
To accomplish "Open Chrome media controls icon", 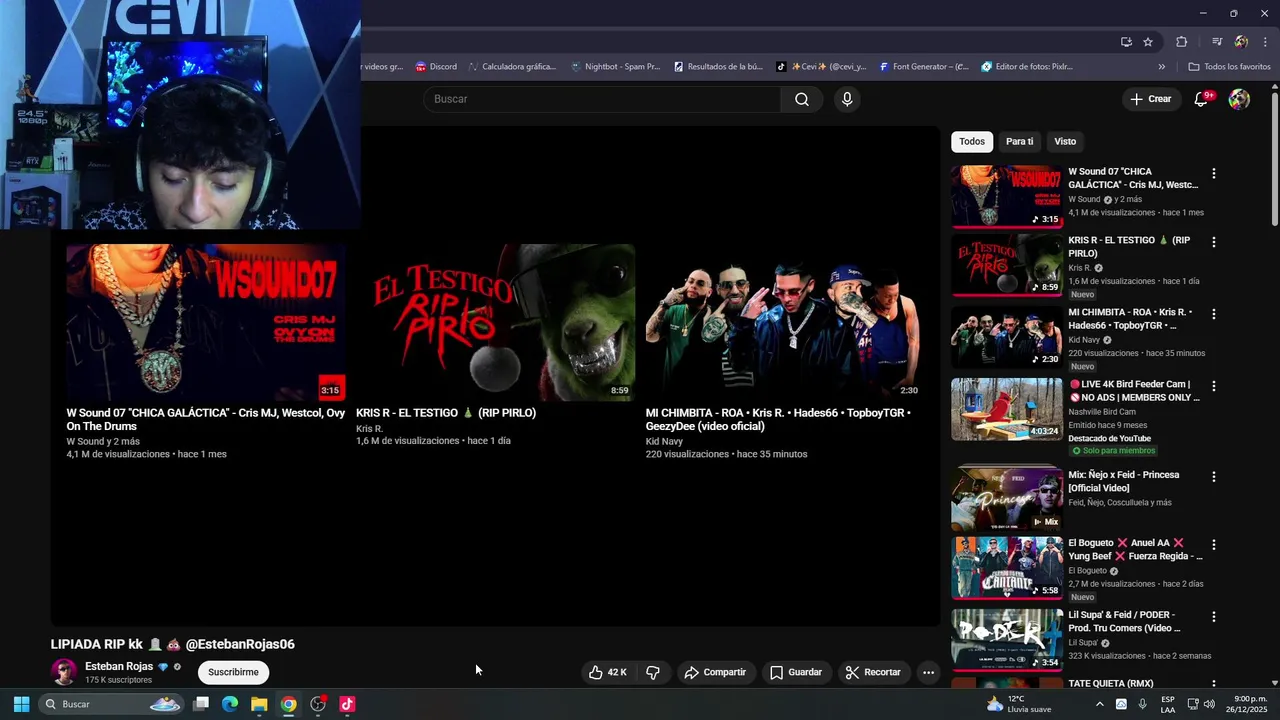I will tap(1216, 42).
